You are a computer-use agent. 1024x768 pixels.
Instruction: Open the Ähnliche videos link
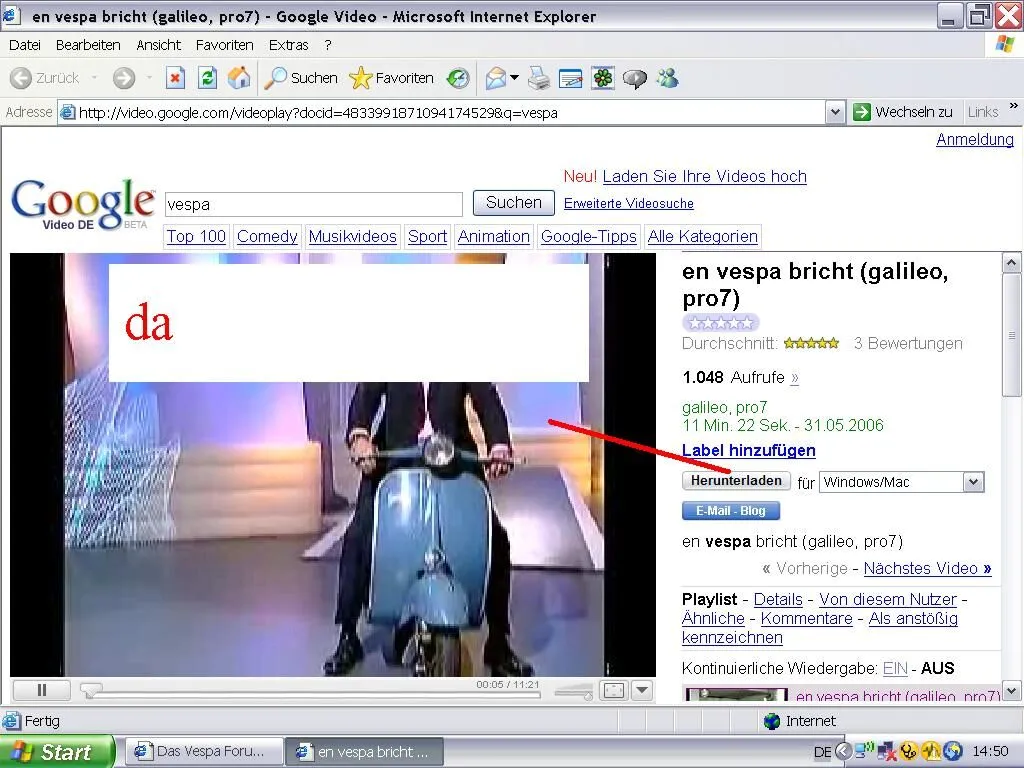(x=713, y=618)
